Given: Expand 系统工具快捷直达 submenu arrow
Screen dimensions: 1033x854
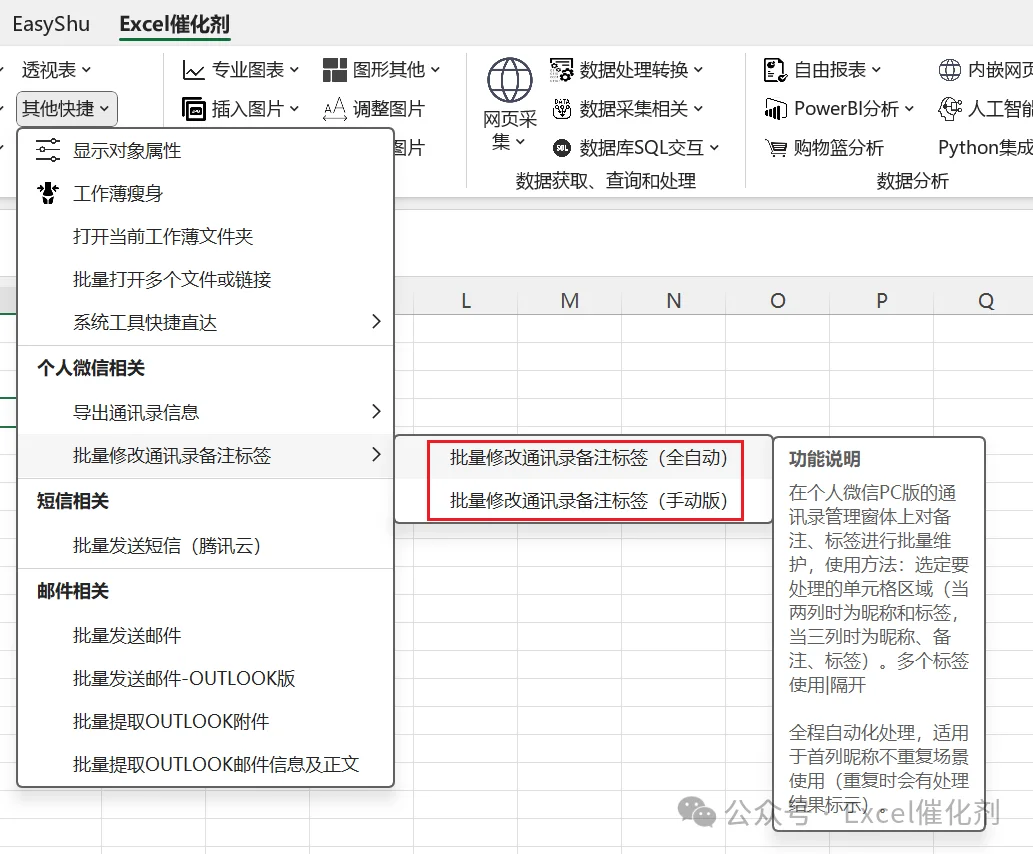Looking at the screenshot, I should (376, 322).
